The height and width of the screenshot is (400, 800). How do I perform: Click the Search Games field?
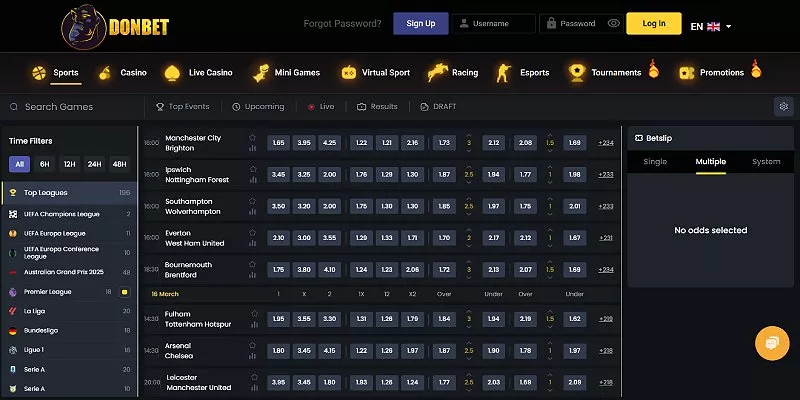click(72, 107)
